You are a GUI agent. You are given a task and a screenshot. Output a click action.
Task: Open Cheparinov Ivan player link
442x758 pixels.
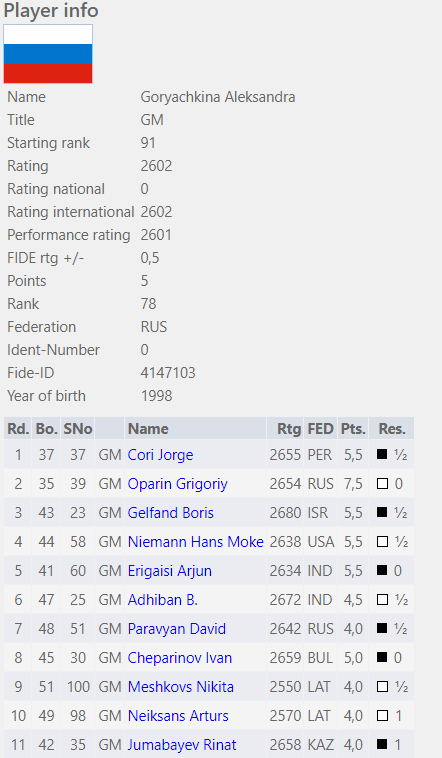pyautogui.click(x=180, y=658)
